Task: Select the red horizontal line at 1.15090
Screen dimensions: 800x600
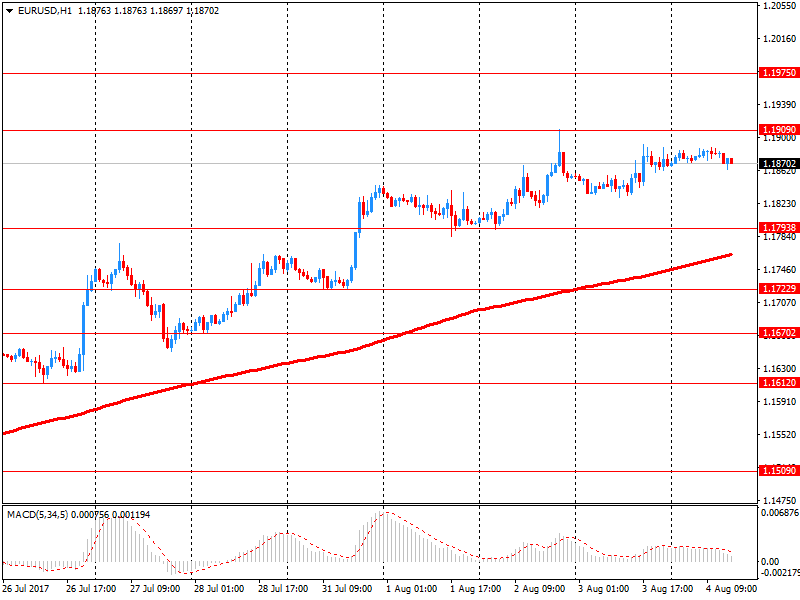Action: 380,471
